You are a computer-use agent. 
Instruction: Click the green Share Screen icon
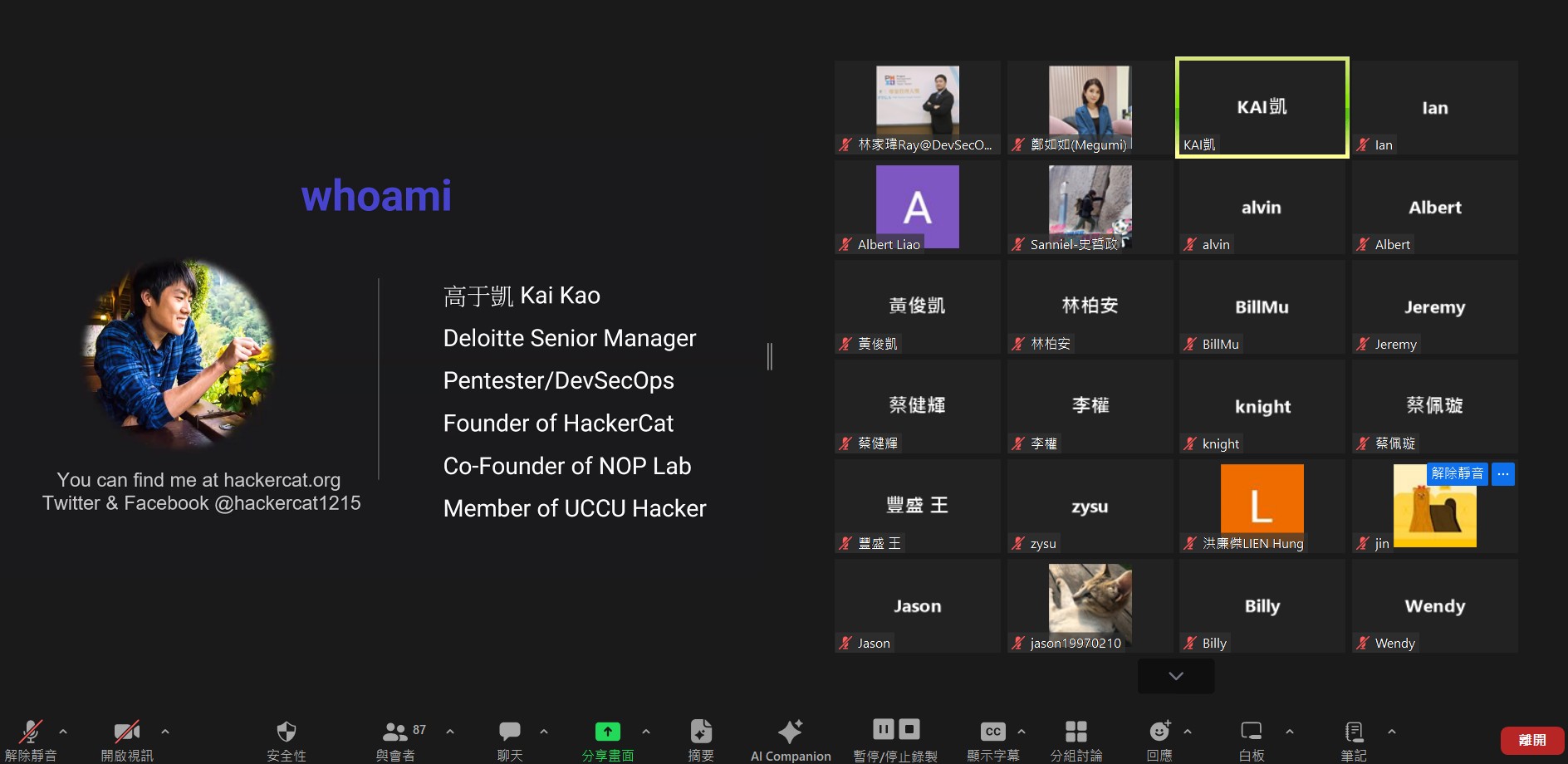[607, 732]
